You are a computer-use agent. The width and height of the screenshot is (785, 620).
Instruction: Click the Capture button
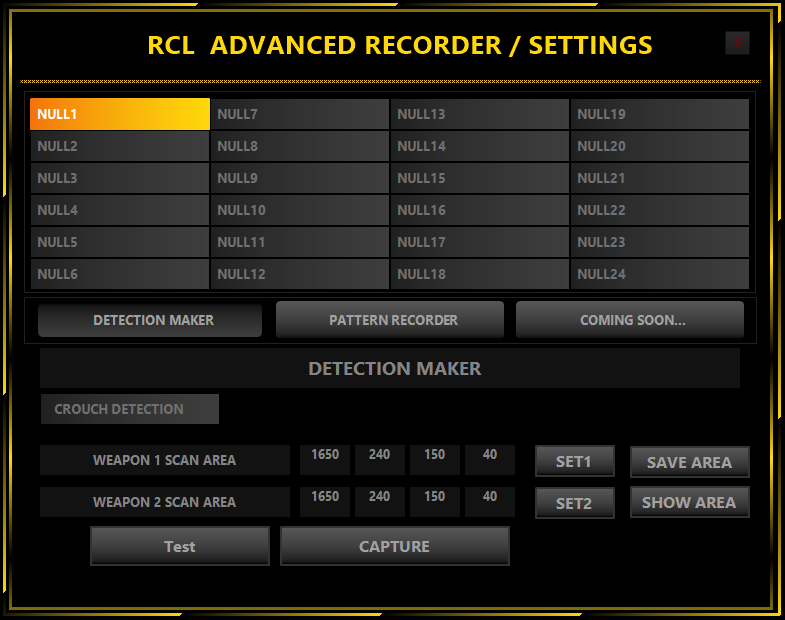coord(395,546)
